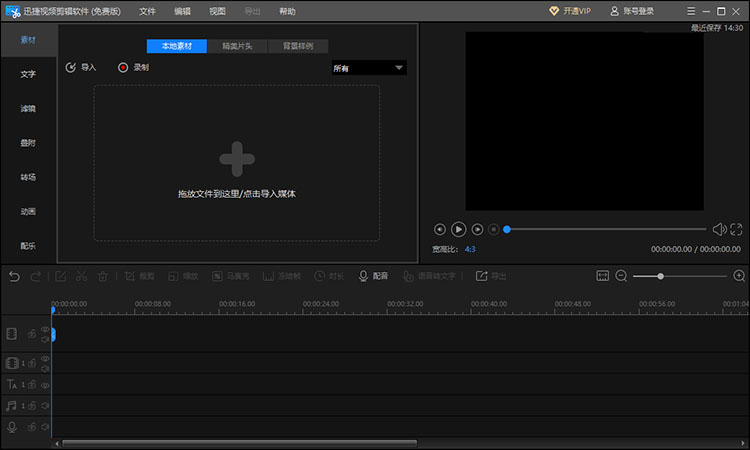Select the 缩放 zoom tool
Screen dimensions: 750x450
coord(183,276)
